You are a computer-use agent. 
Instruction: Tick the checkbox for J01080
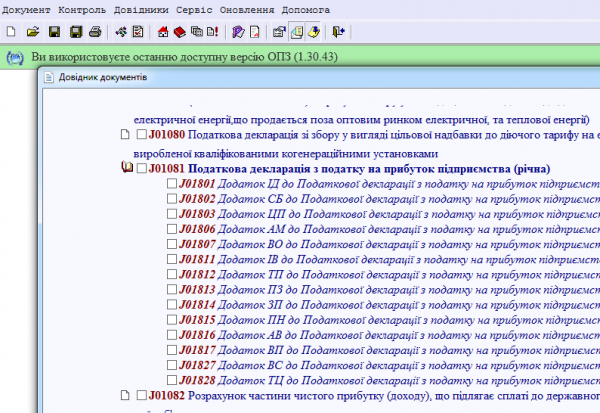click(x=142, y=134)
